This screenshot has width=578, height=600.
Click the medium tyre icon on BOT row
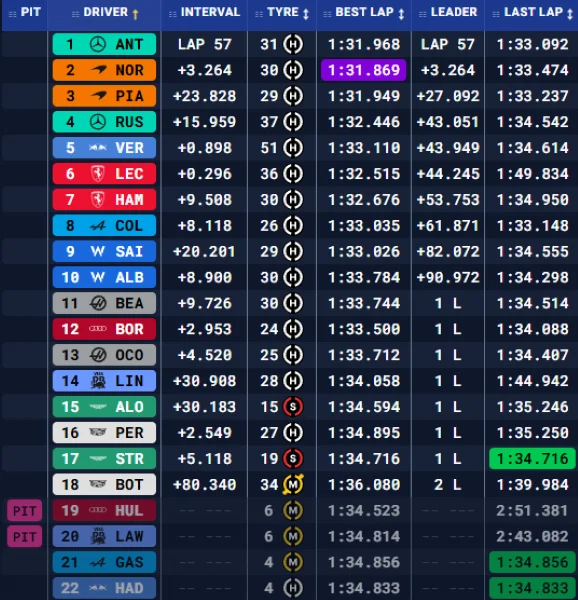293,484
